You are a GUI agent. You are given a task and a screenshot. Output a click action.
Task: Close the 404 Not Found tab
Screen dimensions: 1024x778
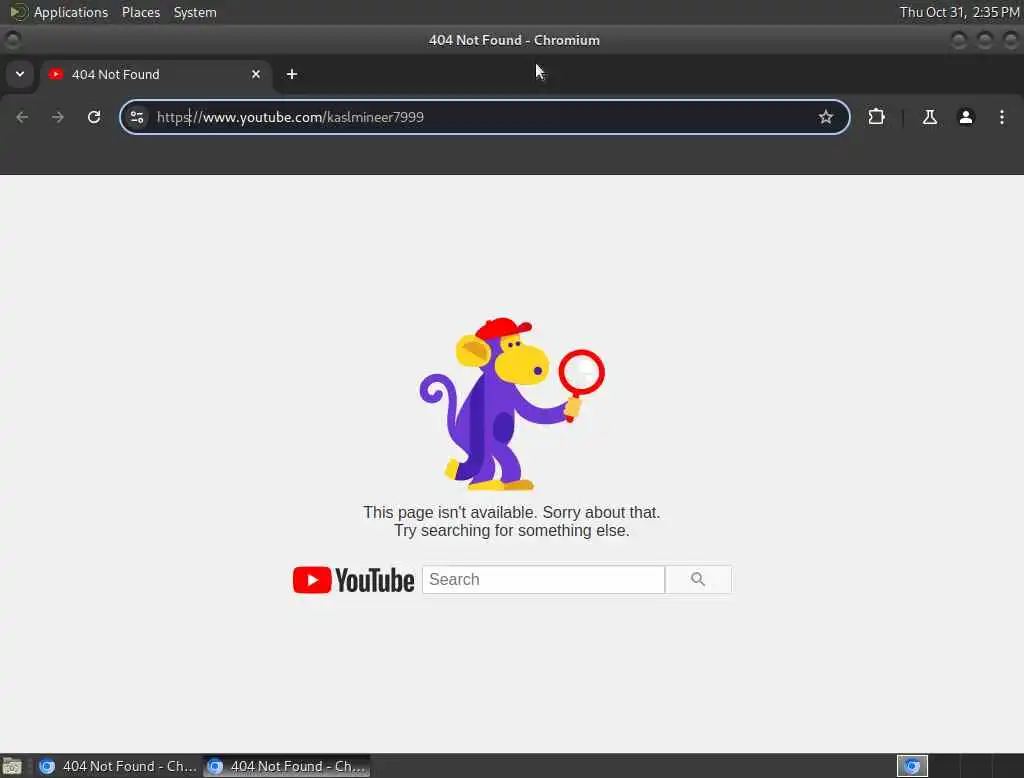click(256, 74)
